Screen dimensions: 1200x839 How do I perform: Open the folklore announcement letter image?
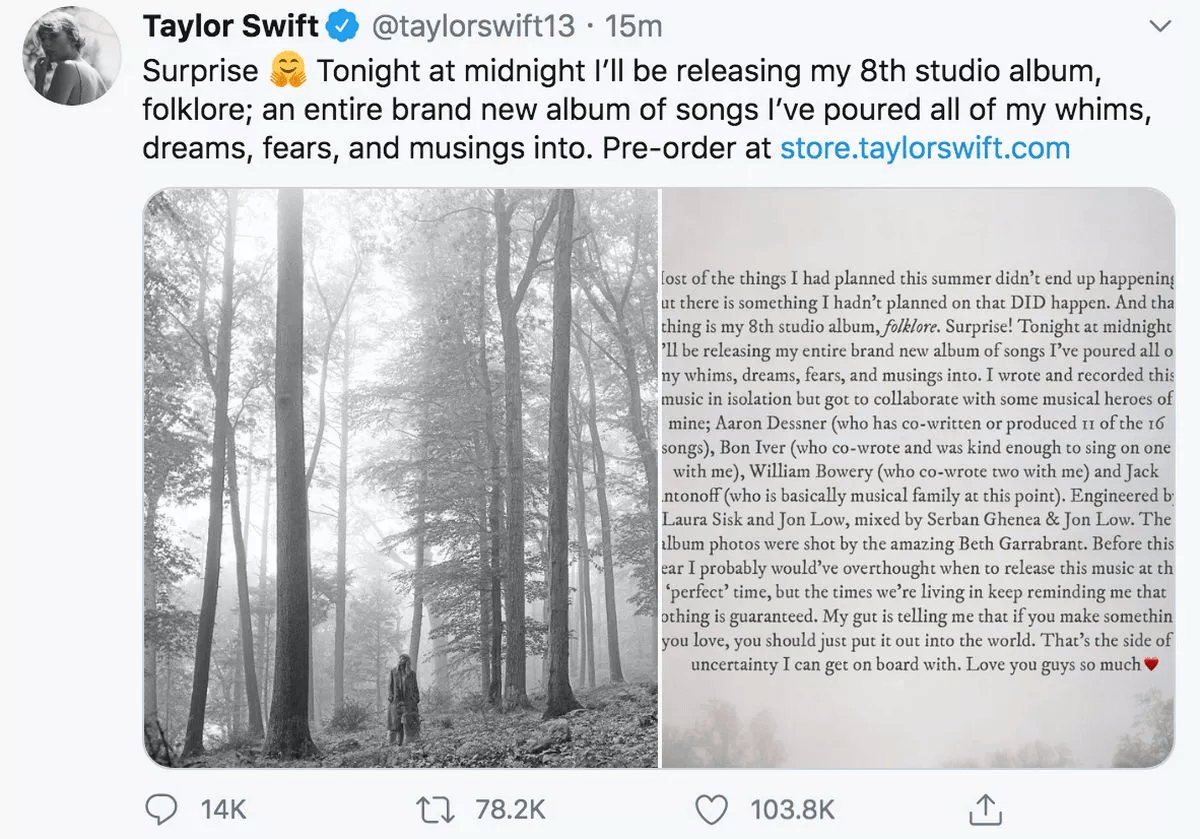pyautogui.click(x=917, y=478)
